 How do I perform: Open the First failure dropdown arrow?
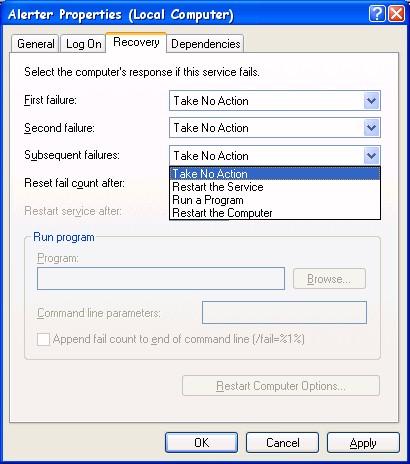tap(371, 101)
